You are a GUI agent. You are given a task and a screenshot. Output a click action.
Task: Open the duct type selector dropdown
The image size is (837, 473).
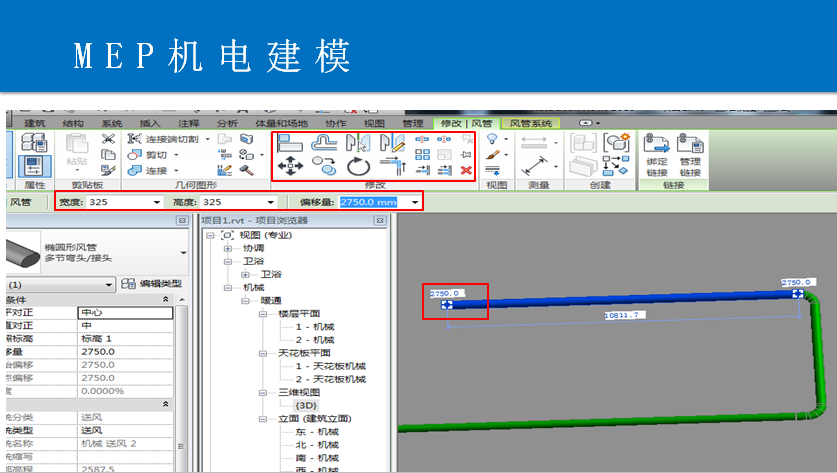click(184, 253)
